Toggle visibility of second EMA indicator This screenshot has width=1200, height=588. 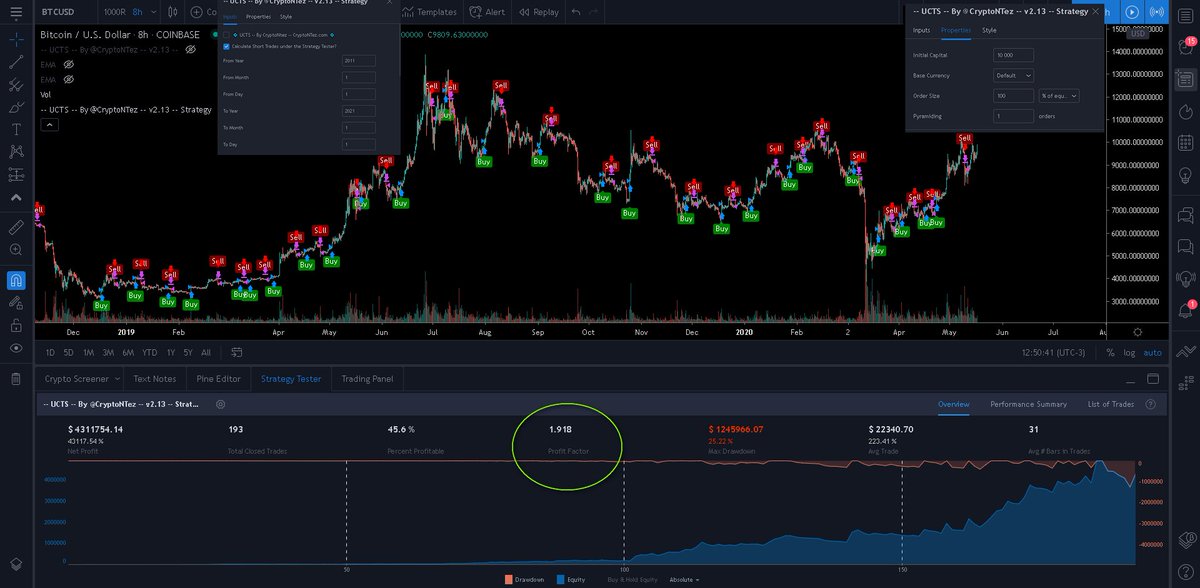pos(69,79)
